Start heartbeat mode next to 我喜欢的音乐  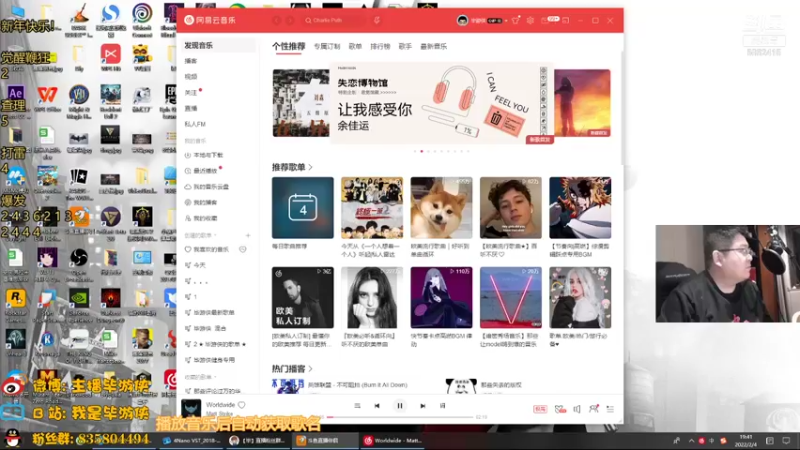(243, 249)
